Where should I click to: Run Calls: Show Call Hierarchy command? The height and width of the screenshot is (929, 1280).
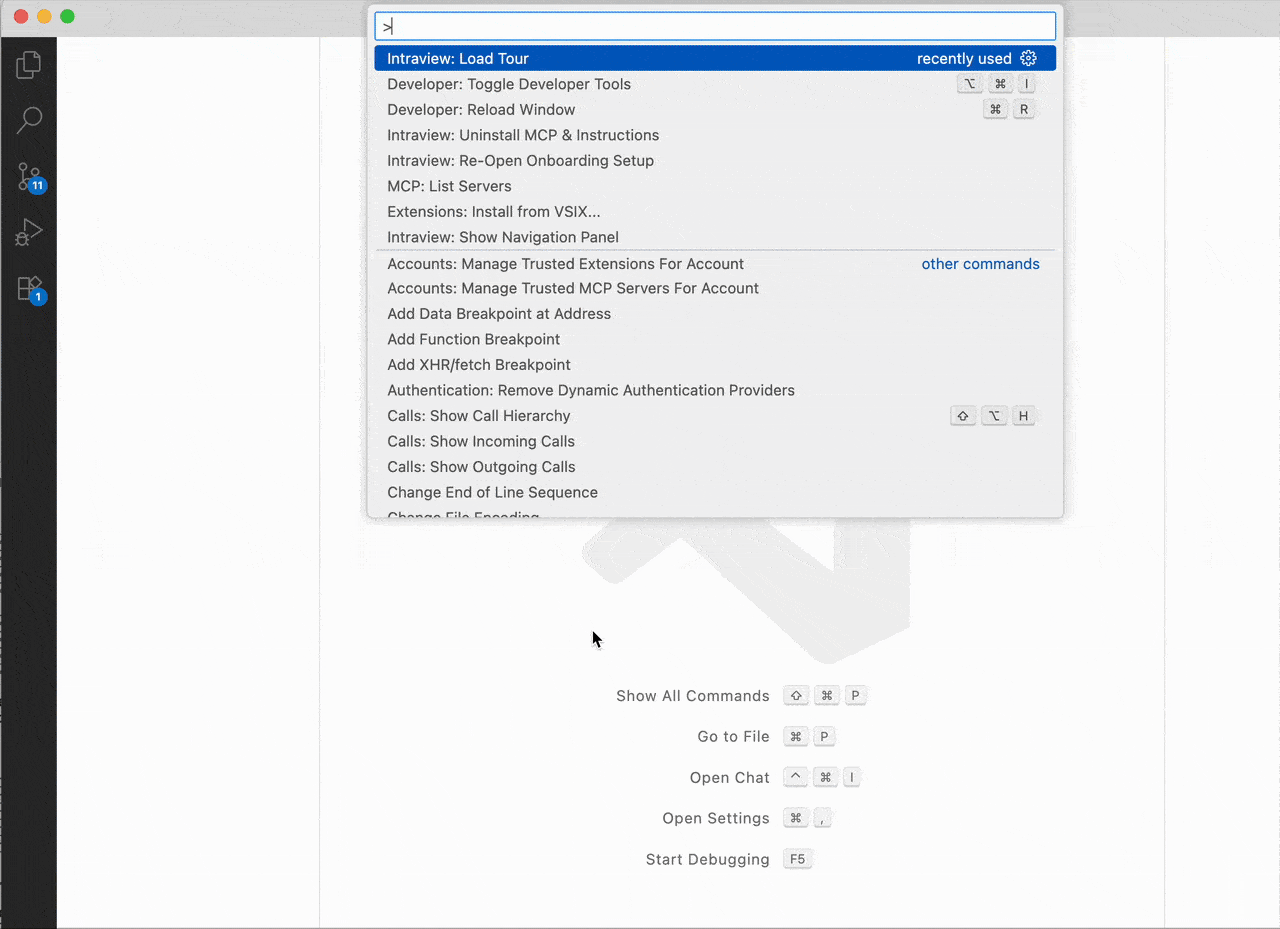[715, 416]
